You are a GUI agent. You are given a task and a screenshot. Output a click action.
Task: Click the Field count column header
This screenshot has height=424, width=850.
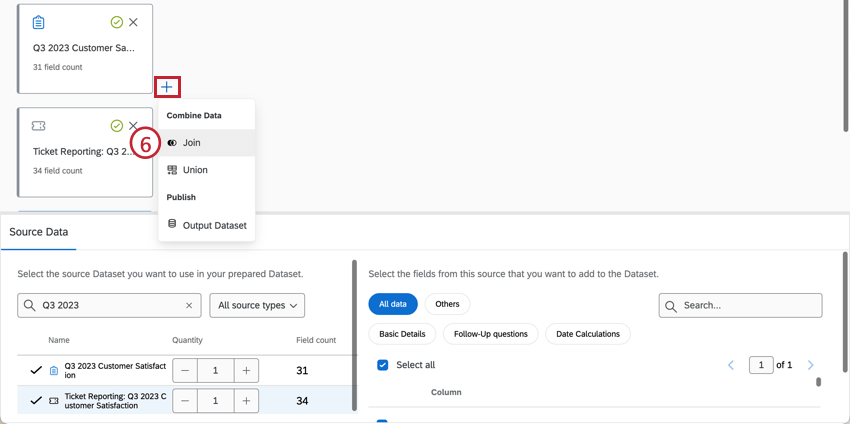[315, 340]
